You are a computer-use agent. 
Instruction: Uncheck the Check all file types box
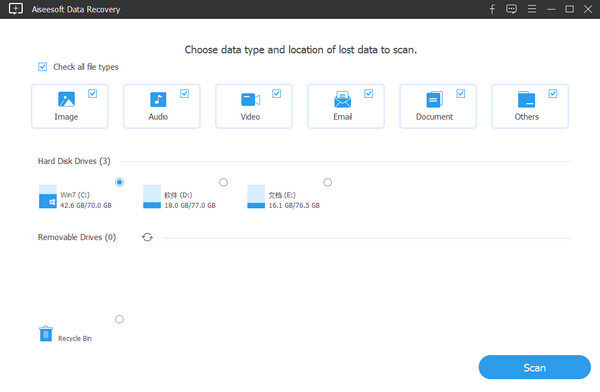tap(42, 67)
